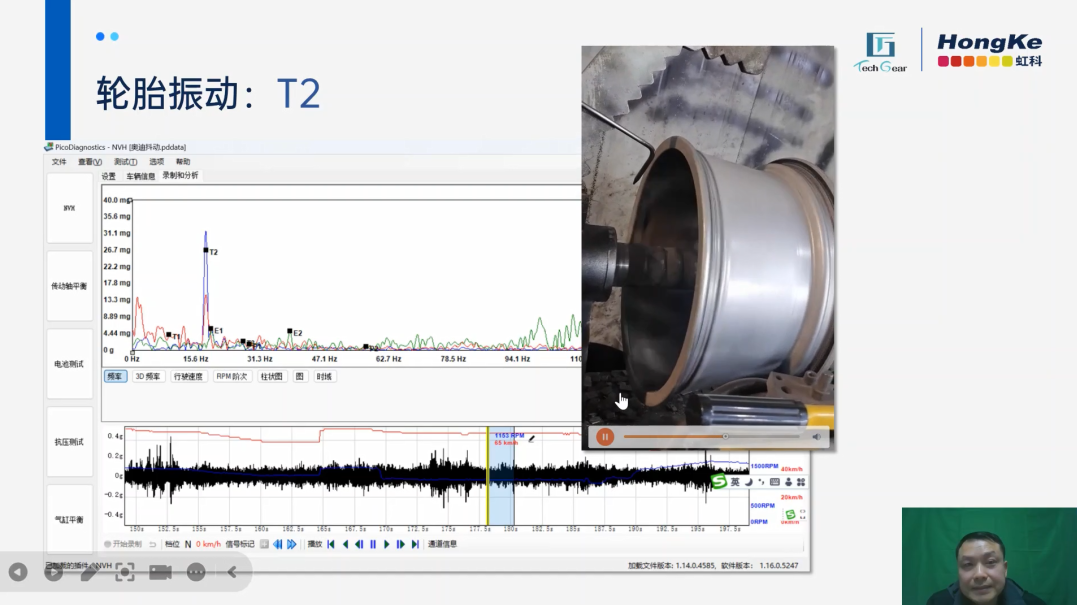Switch to 时域 time domain view
Screen dimensions: 1077x605
[x=324, y=376]
